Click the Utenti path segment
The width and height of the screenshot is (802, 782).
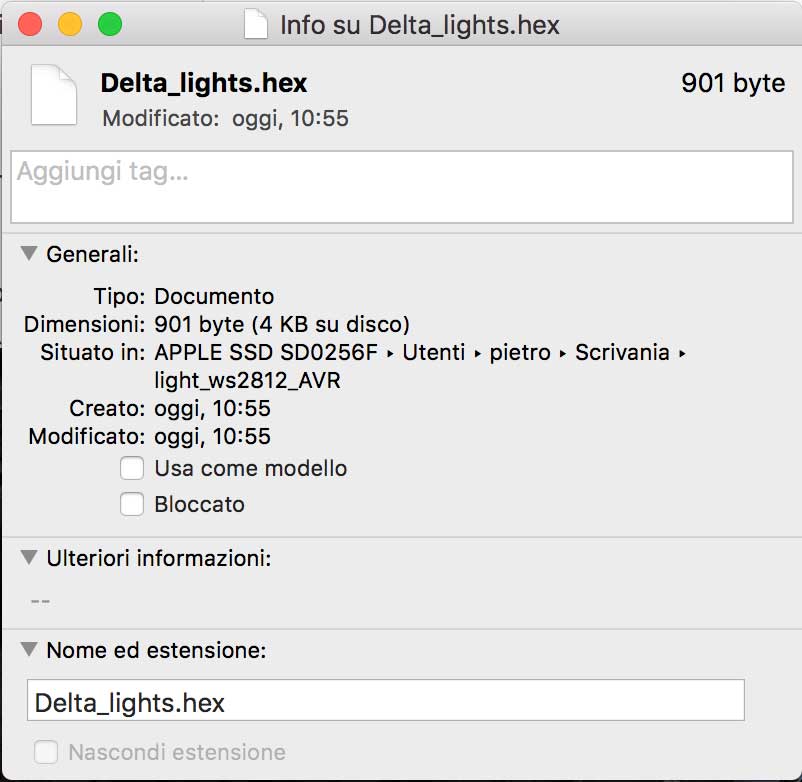click(x=434, y=352)
